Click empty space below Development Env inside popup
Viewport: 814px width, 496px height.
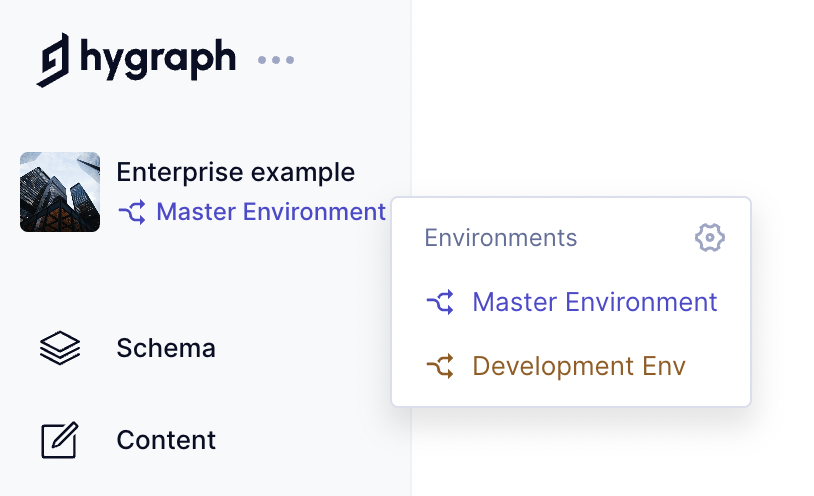tap(570, 394)
